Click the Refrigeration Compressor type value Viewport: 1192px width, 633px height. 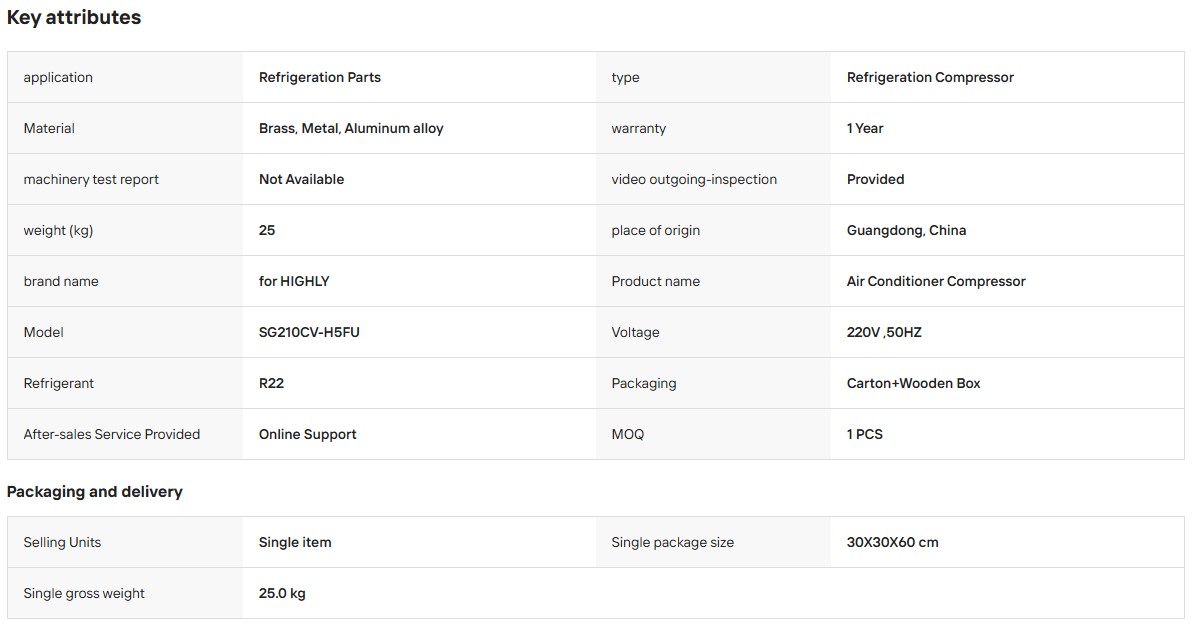click(x=930, y=78)
